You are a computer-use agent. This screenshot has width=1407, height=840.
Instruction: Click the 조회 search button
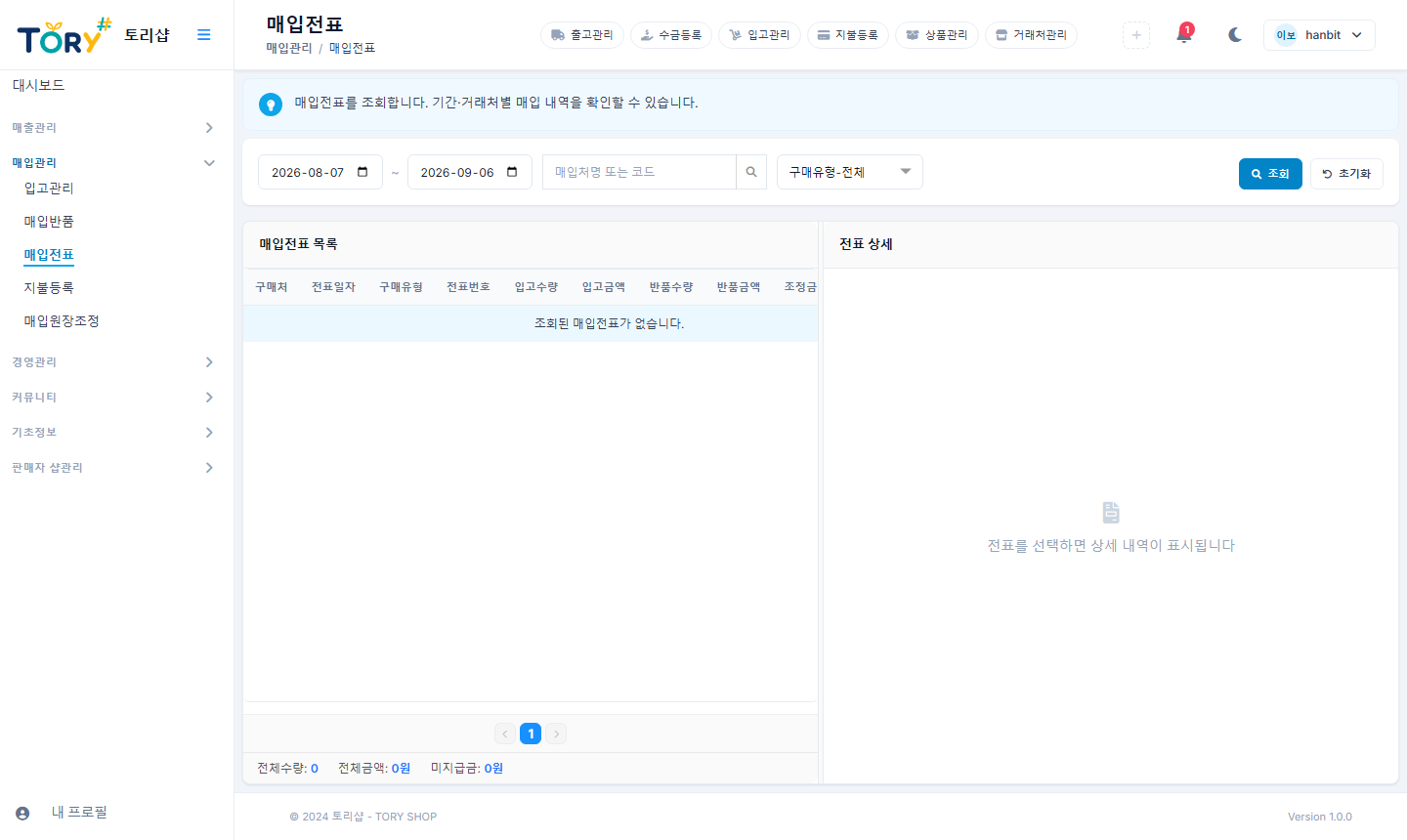(1270, 174)
